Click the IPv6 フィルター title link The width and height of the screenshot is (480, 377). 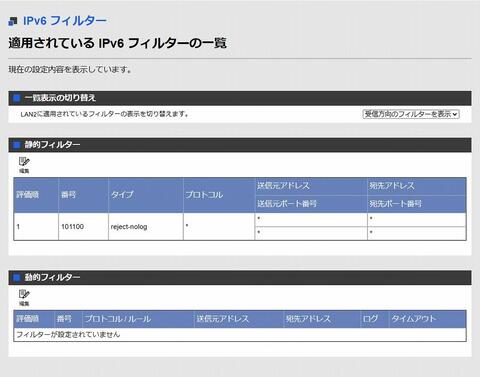pyautogui.click(x=65, y=21)
